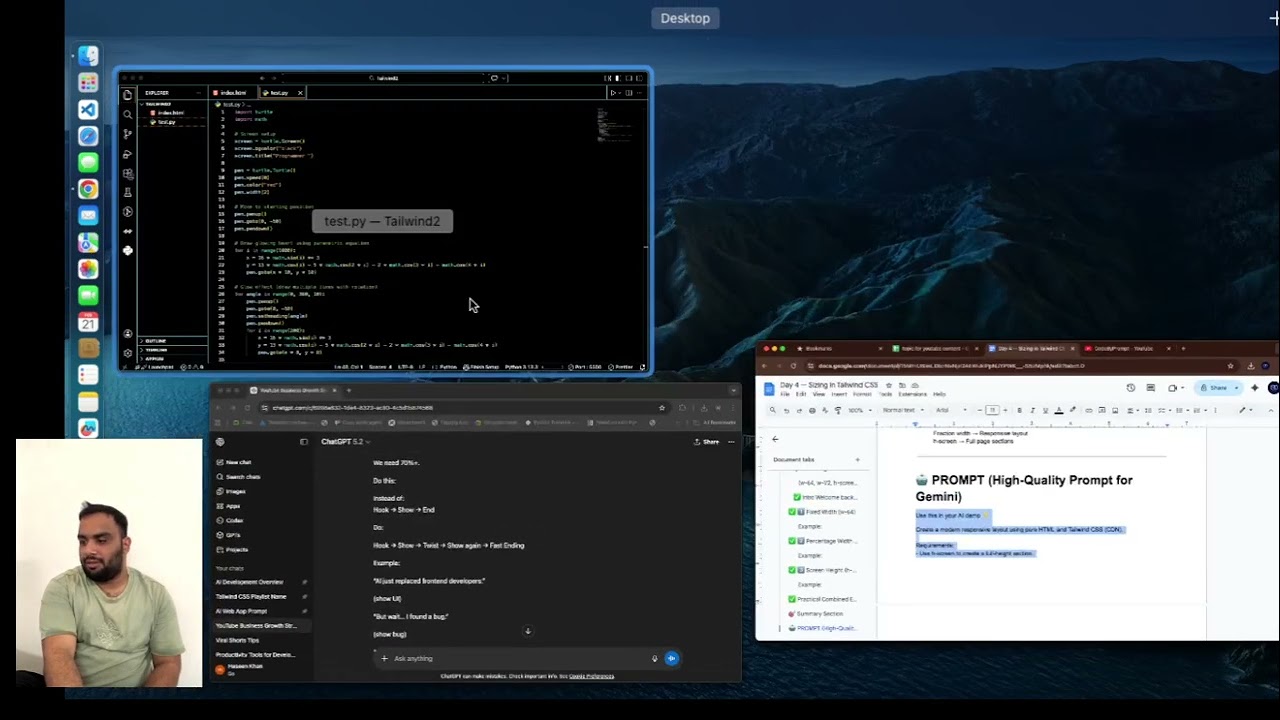Screen dimensions: 1280x720
Task: Click the Gemini sparkle icon in Google Docs
Action: [x=1254, y=388]
